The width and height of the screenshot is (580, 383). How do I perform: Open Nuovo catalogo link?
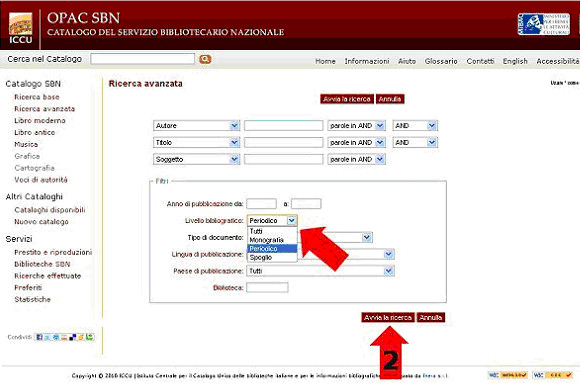[41, 222]
